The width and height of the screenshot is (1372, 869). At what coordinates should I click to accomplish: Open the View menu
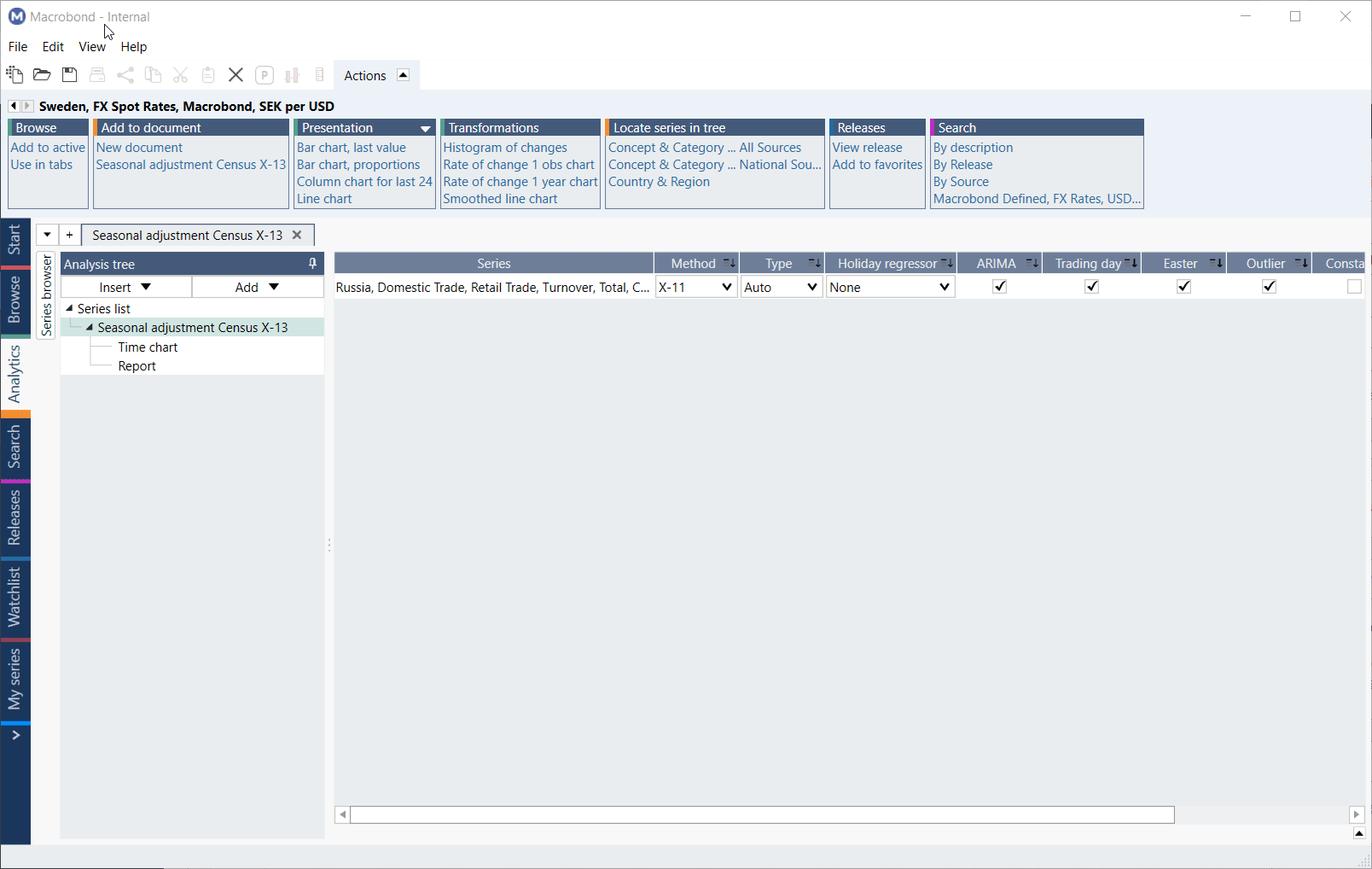[x=92, y=47]
